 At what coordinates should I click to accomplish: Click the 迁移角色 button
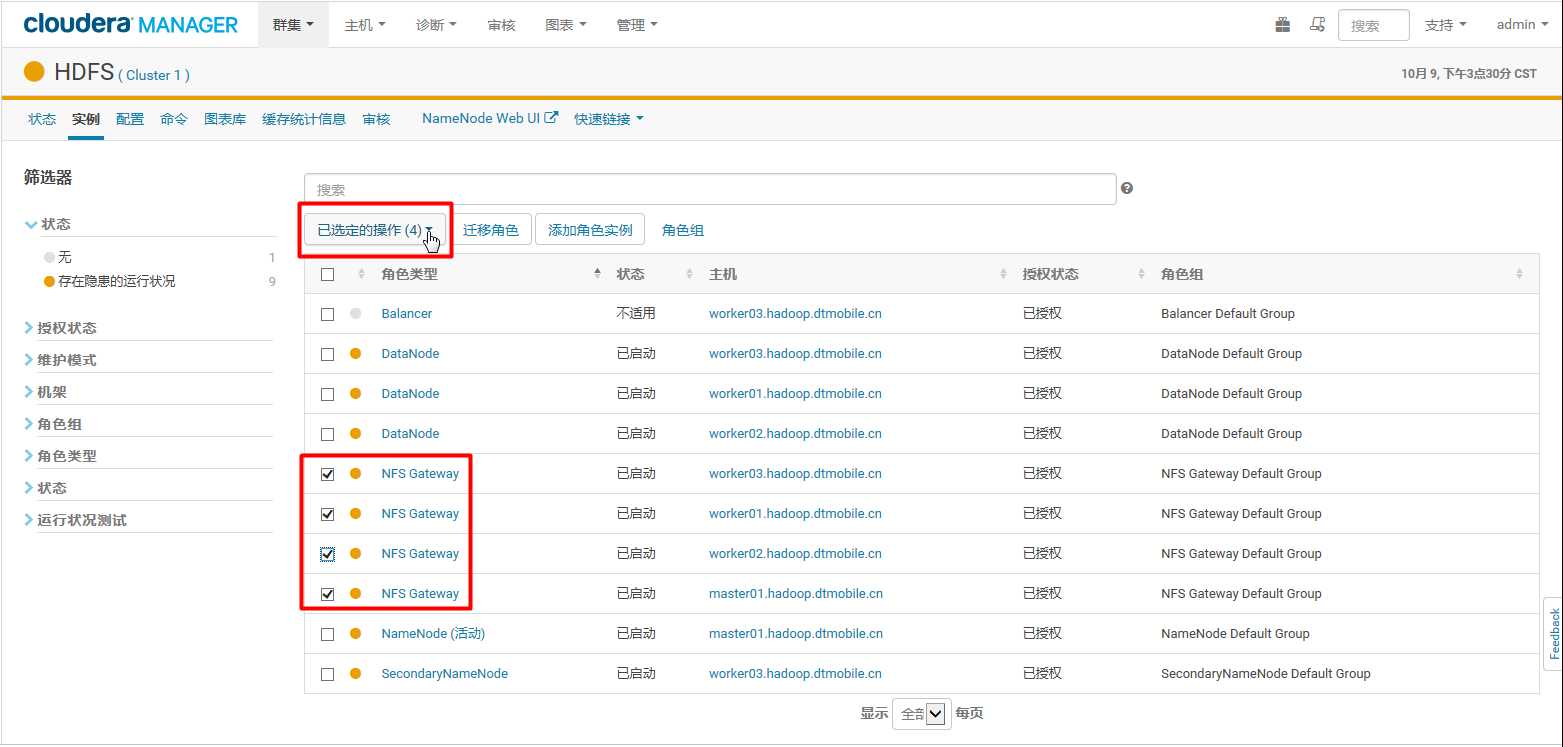coord(491,230)
